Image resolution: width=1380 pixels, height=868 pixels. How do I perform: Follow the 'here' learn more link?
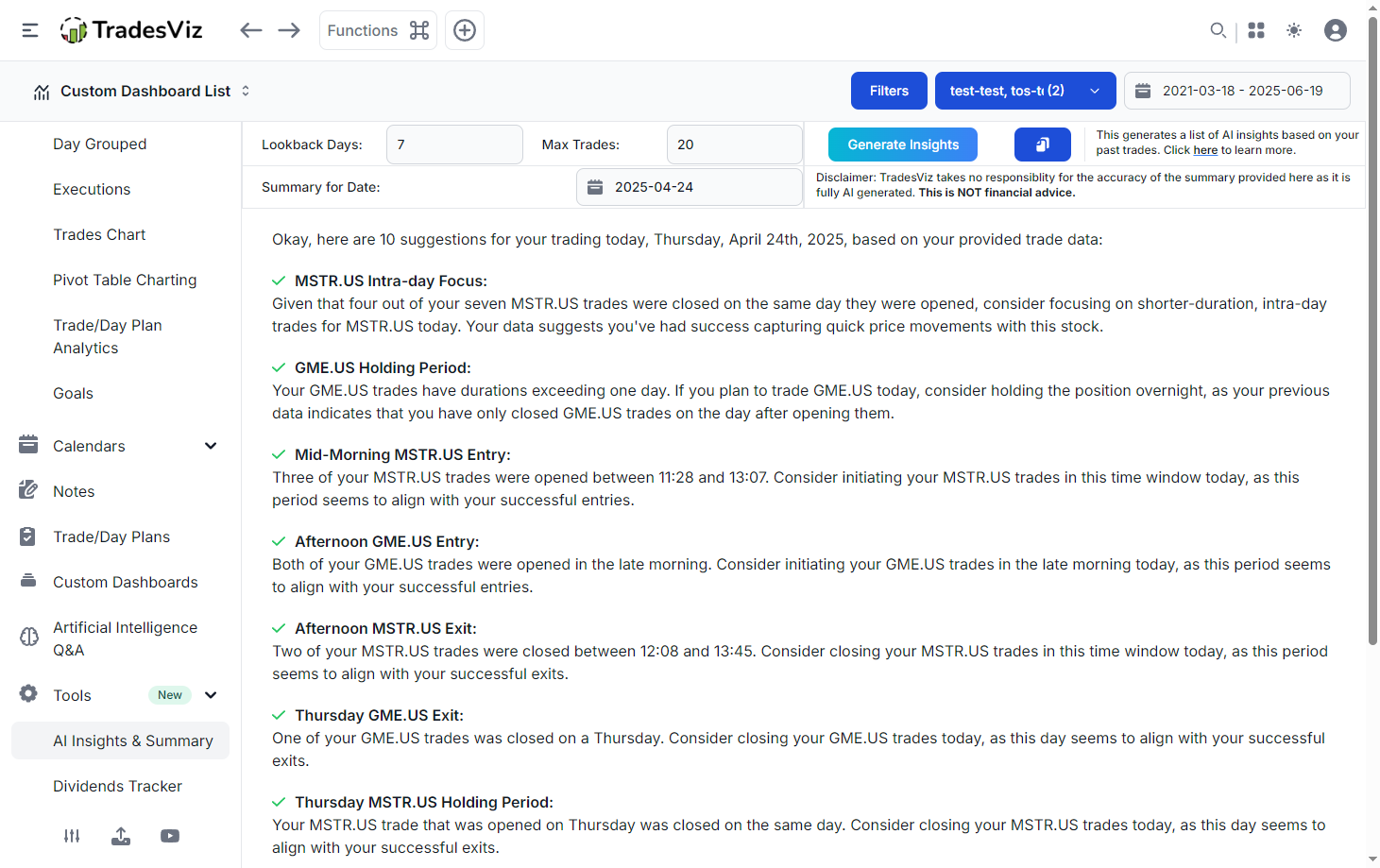(x=1205, y=150)
